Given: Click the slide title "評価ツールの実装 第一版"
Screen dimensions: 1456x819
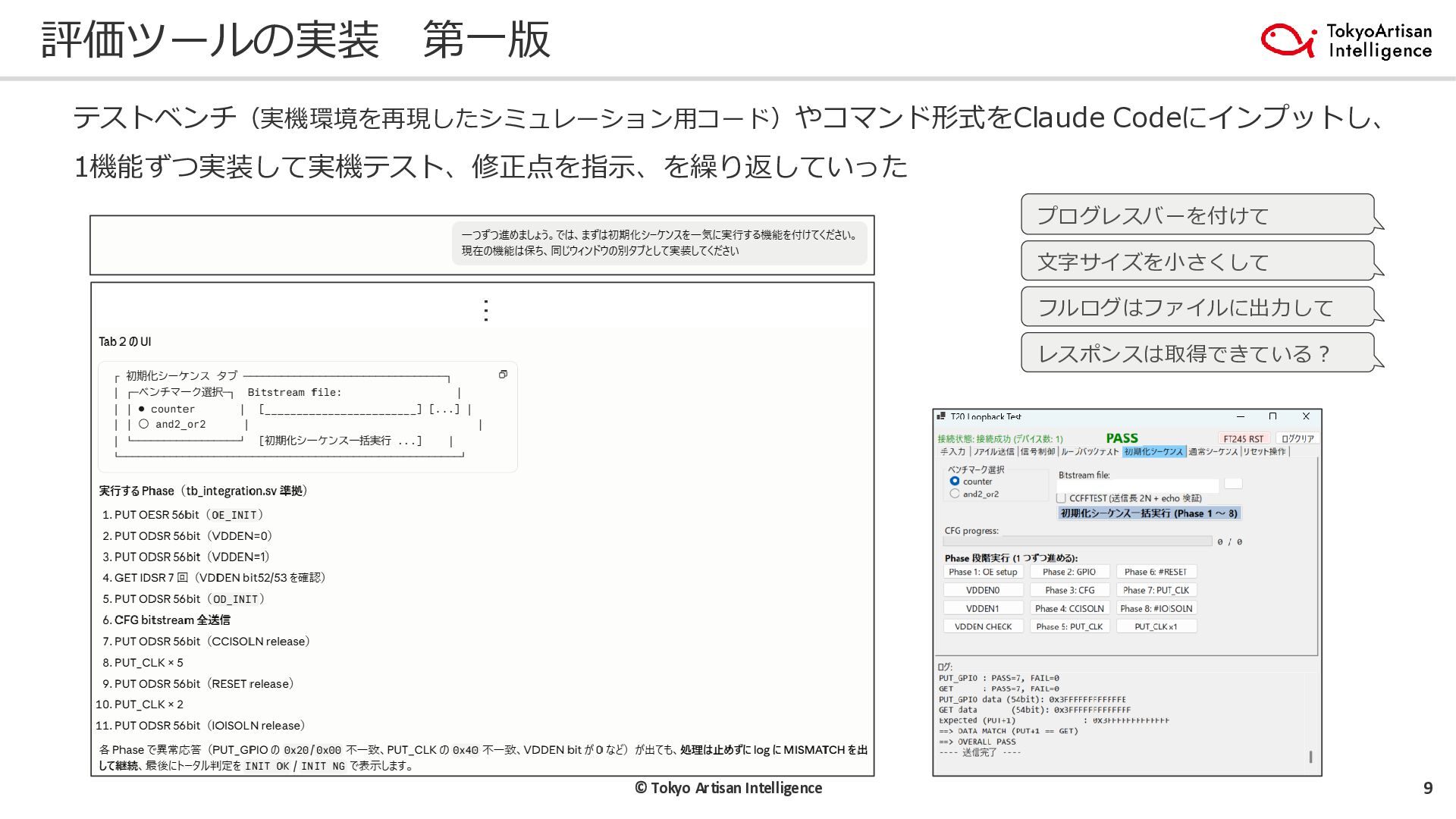Looking at the screenshot, I should tap(296, 39).
